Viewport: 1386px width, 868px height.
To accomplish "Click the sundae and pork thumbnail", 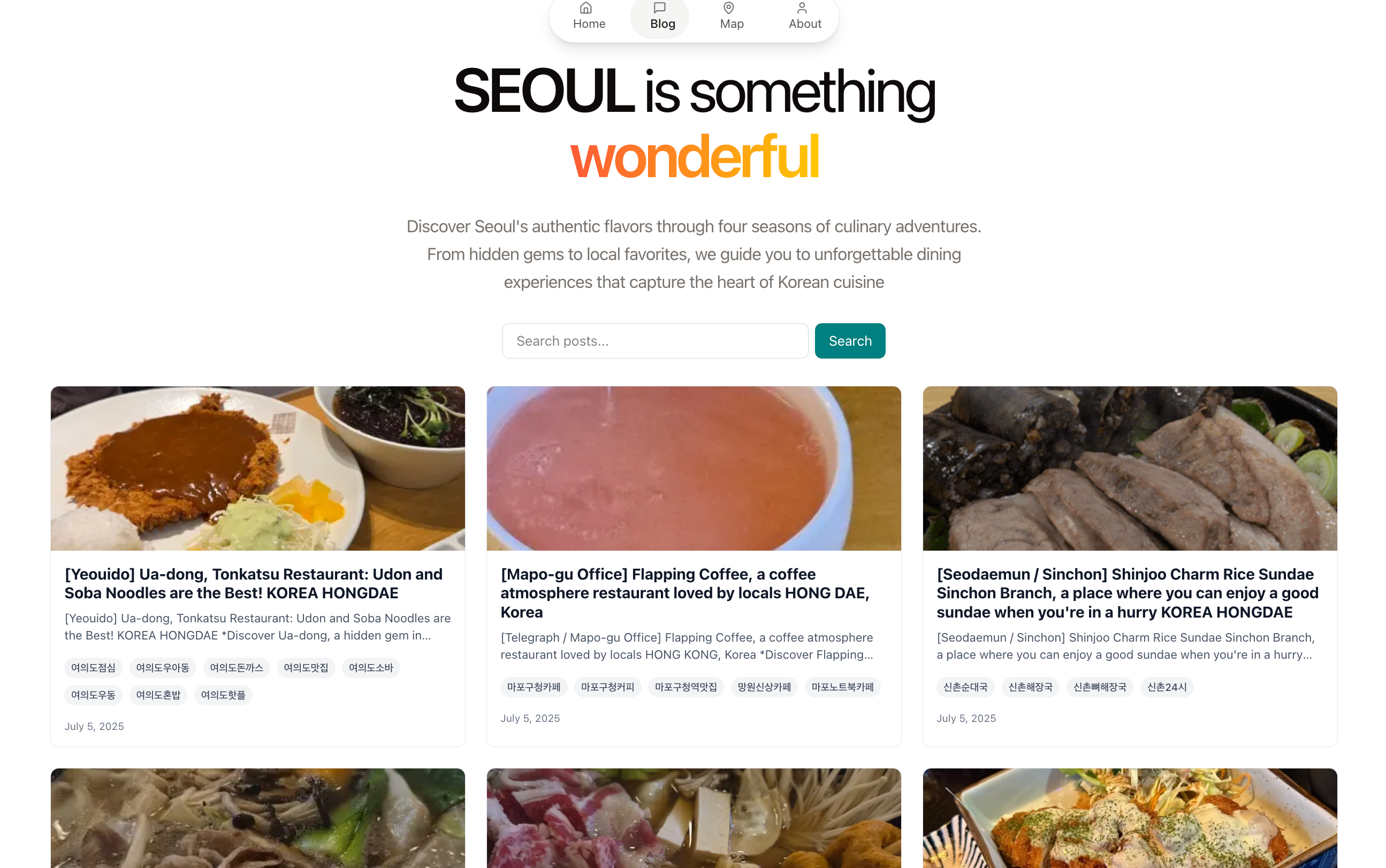I will (x=1129, y=468).
